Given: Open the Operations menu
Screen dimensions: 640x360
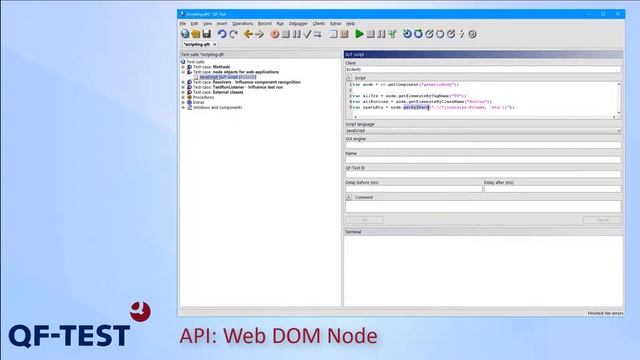Looking at the screenshot, I should pos(242,24).
